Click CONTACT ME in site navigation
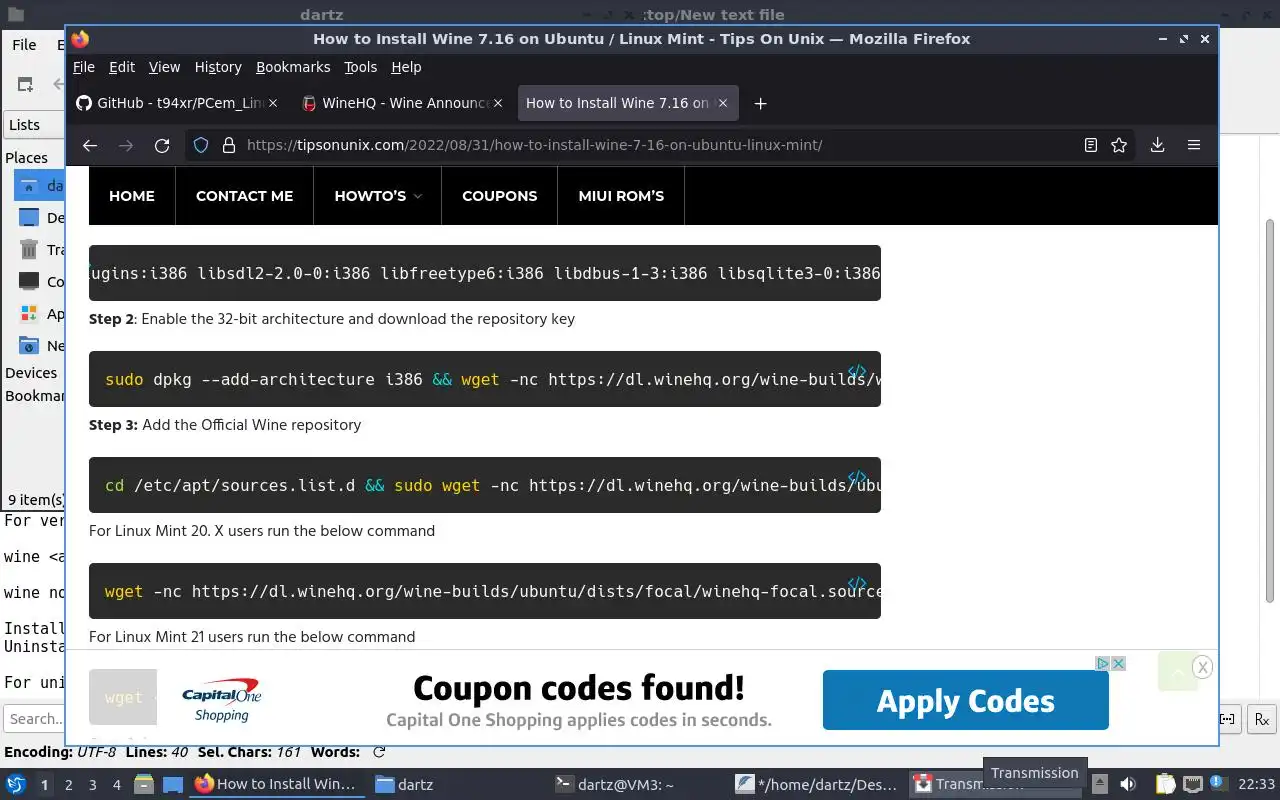This screenshot has height=800, width=1280. tap(244, 196)
